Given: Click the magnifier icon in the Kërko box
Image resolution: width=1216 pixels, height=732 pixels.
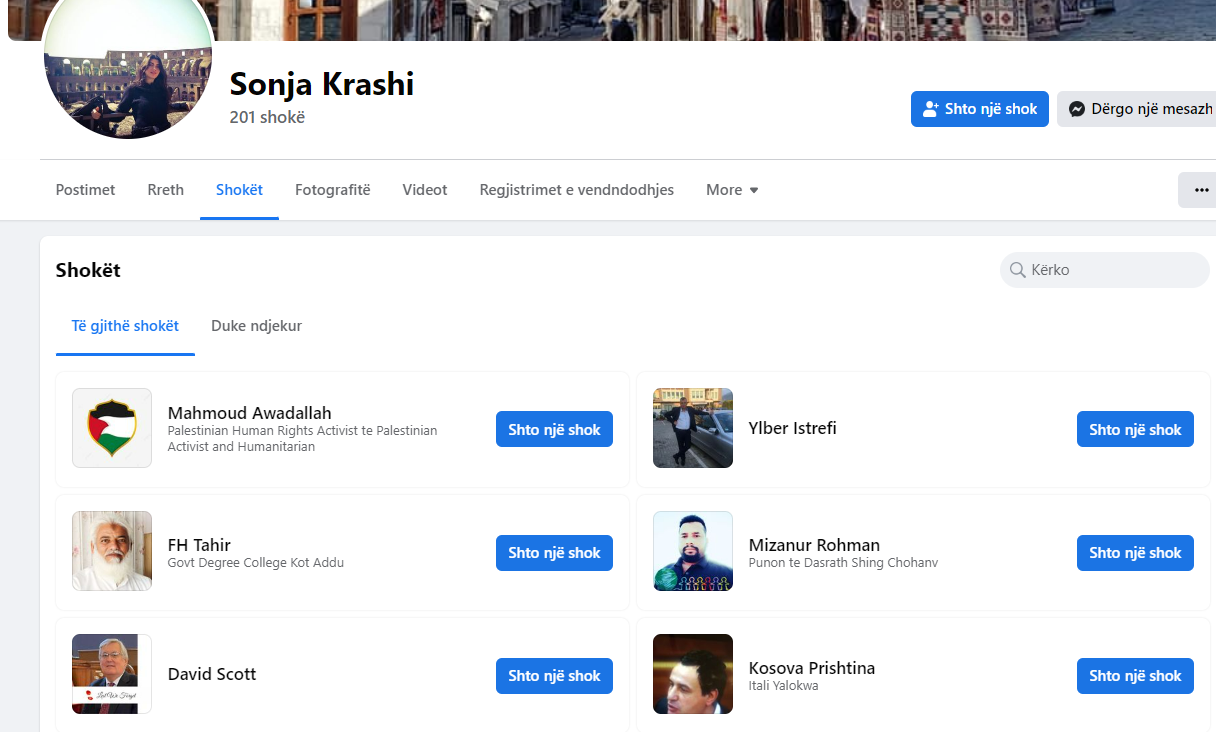Looking at the screenshot, I should coord(1018,270).
